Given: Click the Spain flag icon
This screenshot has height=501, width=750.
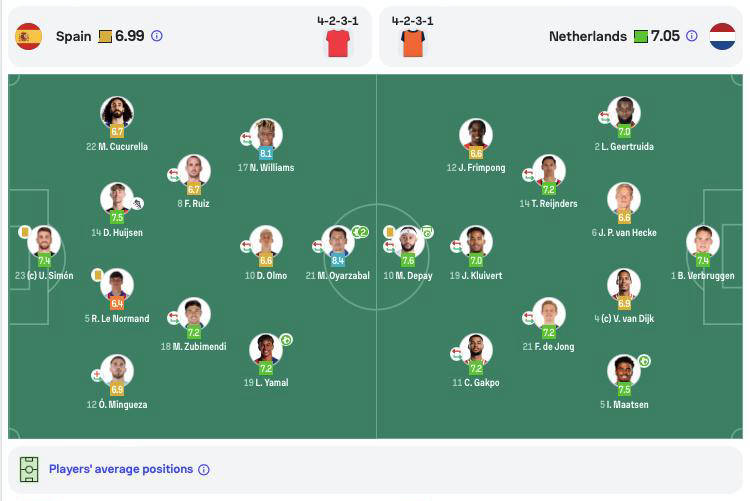Looking at the screenshot, I should 29,36.
